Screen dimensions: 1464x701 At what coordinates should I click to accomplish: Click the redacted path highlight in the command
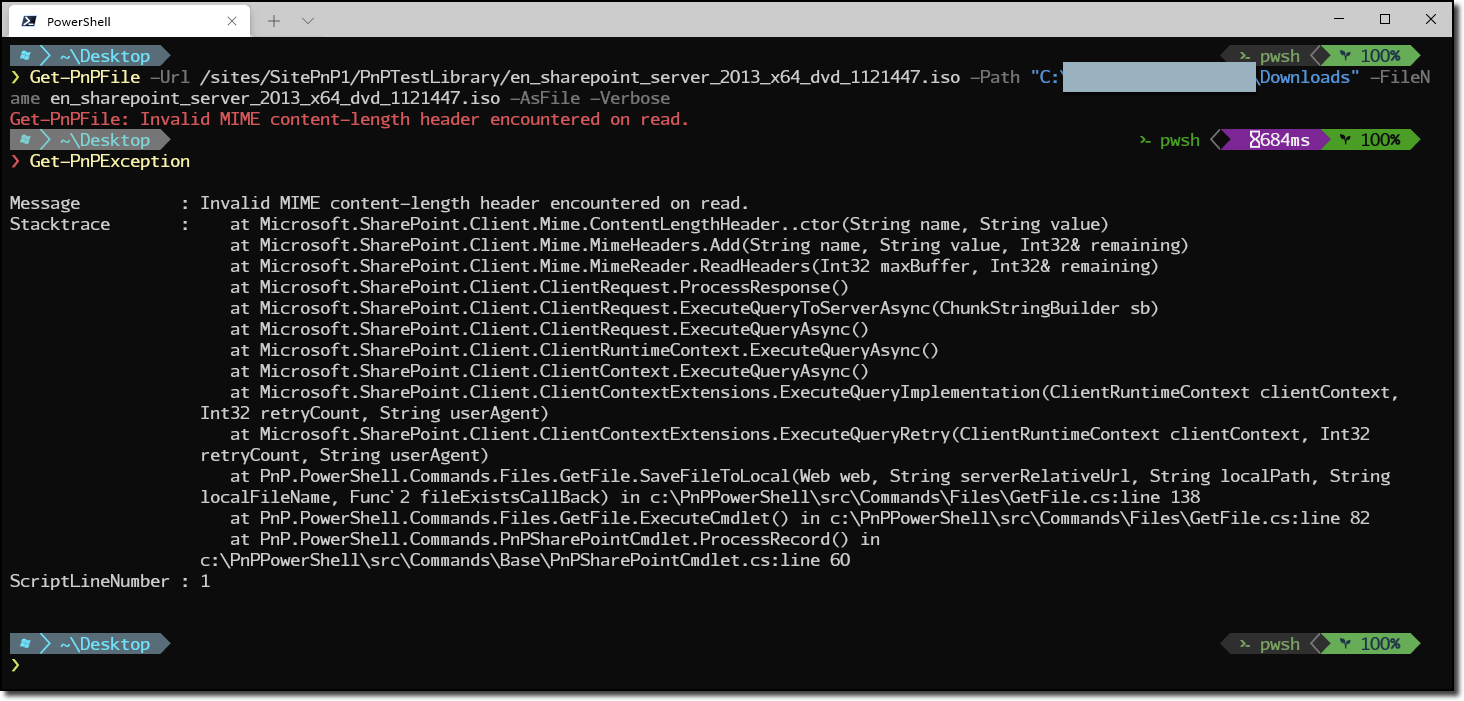point(1158,76)
